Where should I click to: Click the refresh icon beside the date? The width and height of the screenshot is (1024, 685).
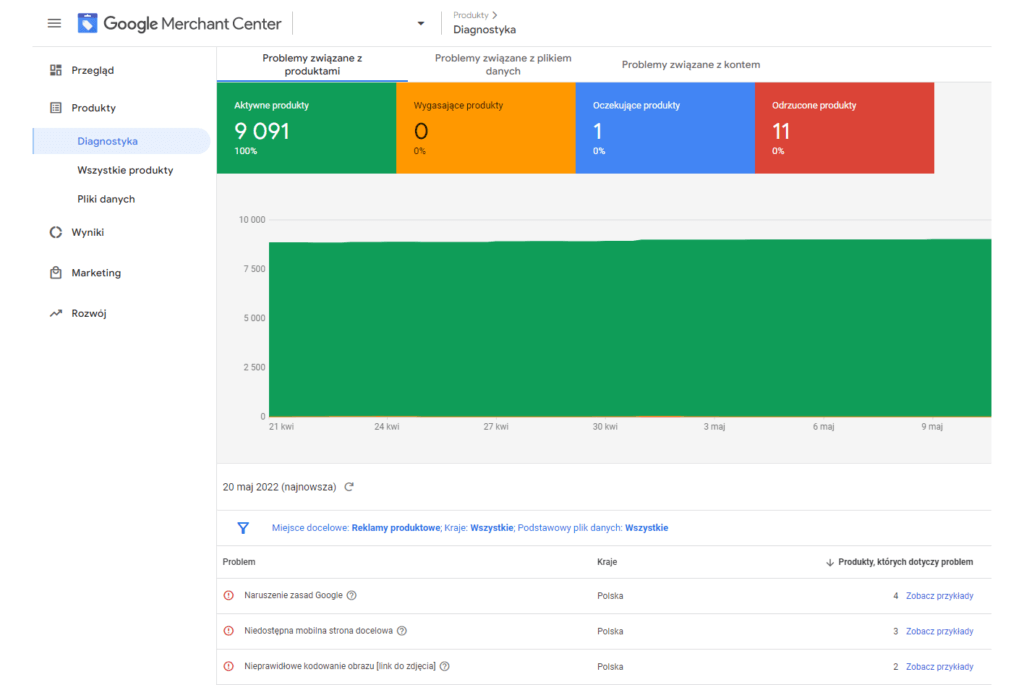(x=349, y=487)
